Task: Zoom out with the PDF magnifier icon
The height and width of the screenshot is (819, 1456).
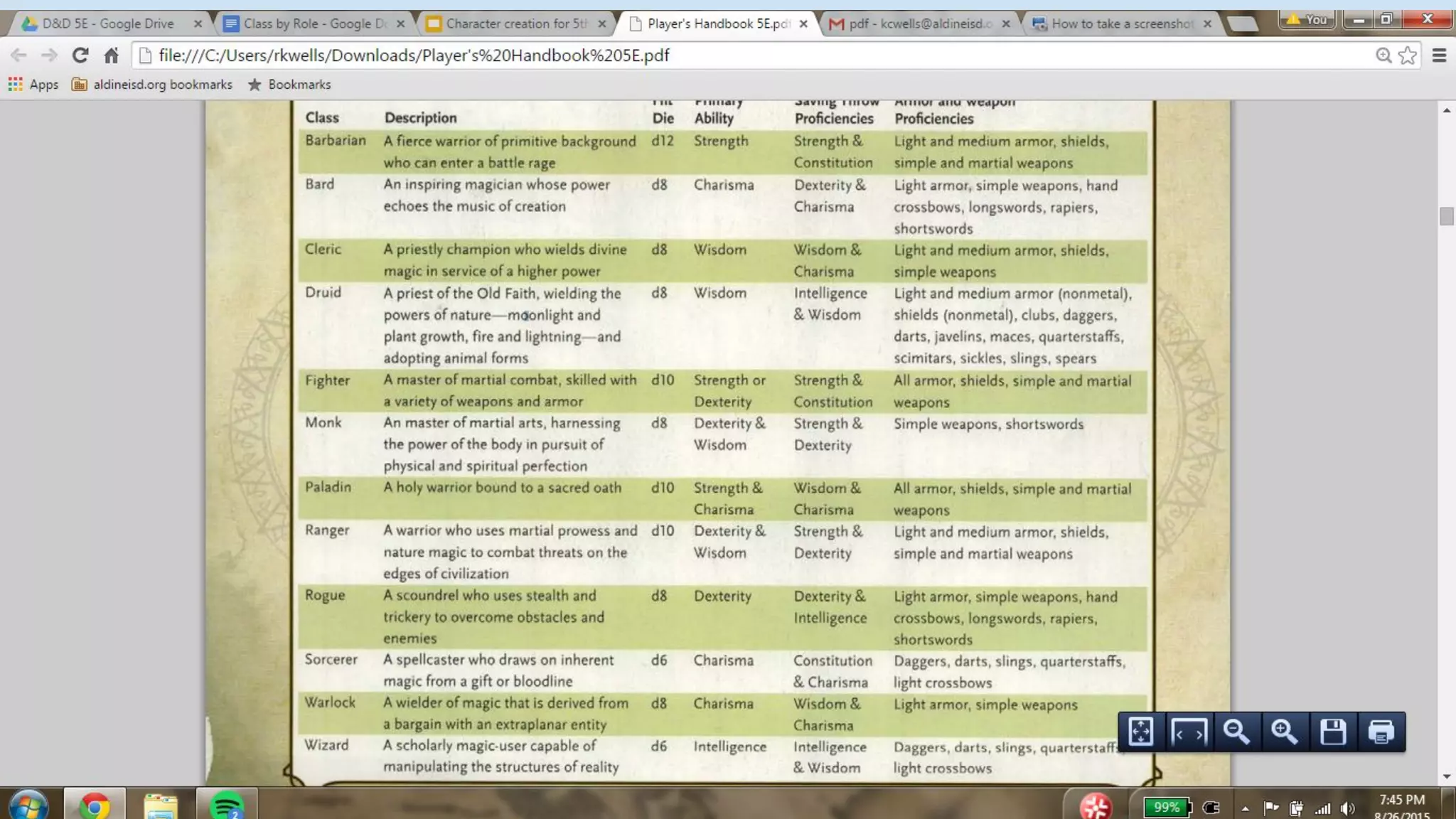Action: [x=1236, y=732]
